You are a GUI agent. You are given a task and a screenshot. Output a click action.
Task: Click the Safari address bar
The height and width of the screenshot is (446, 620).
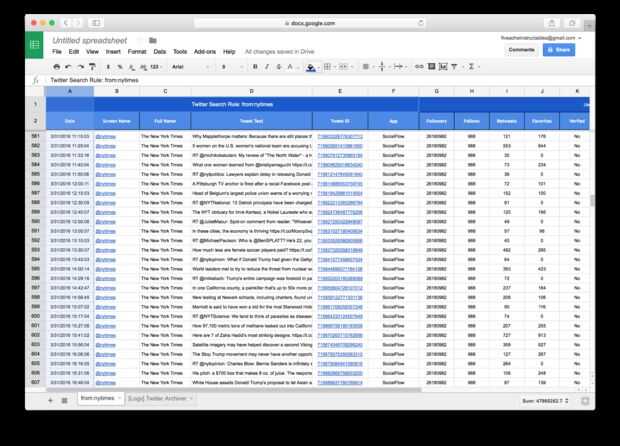310,23
